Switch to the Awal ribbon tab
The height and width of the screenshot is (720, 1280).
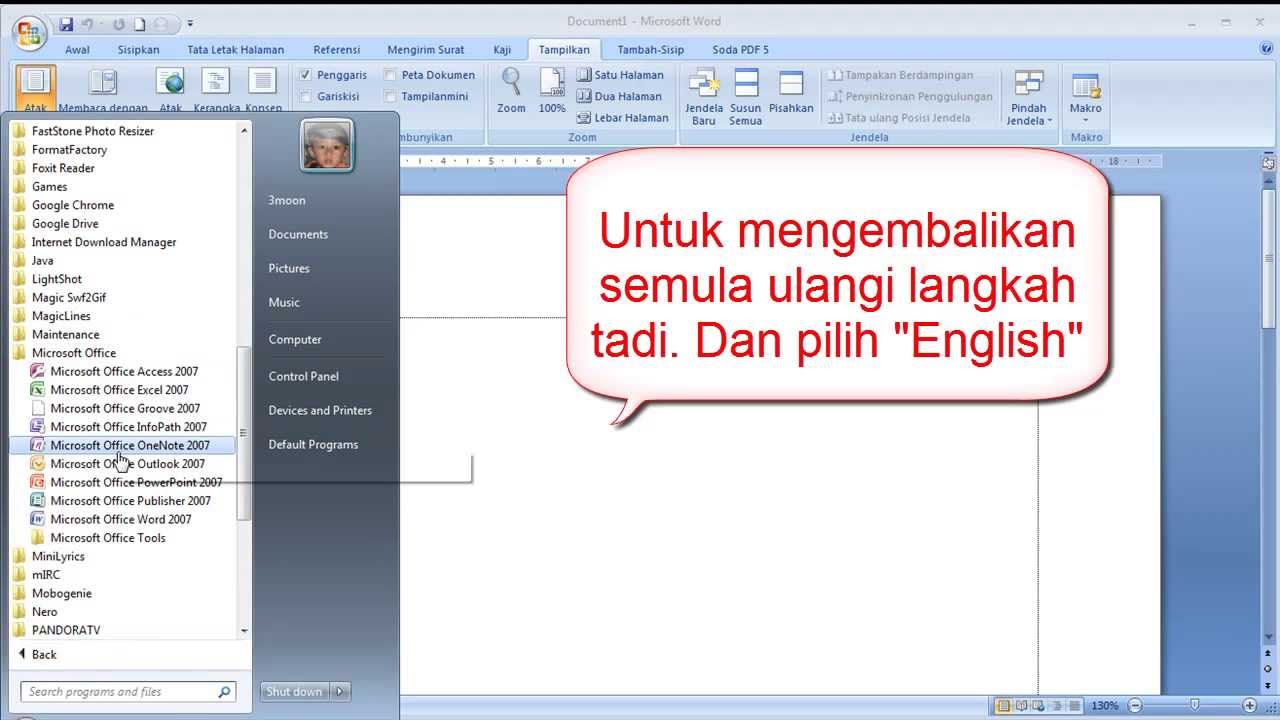click(77, 49)
